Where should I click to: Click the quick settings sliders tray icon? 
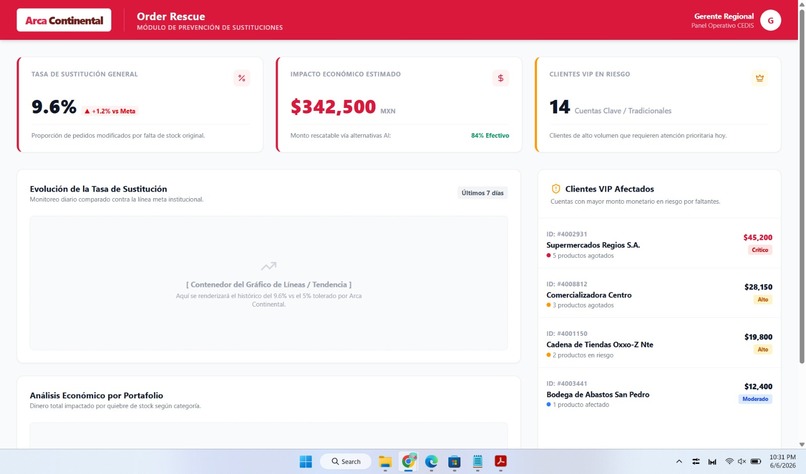pos(695,462)
